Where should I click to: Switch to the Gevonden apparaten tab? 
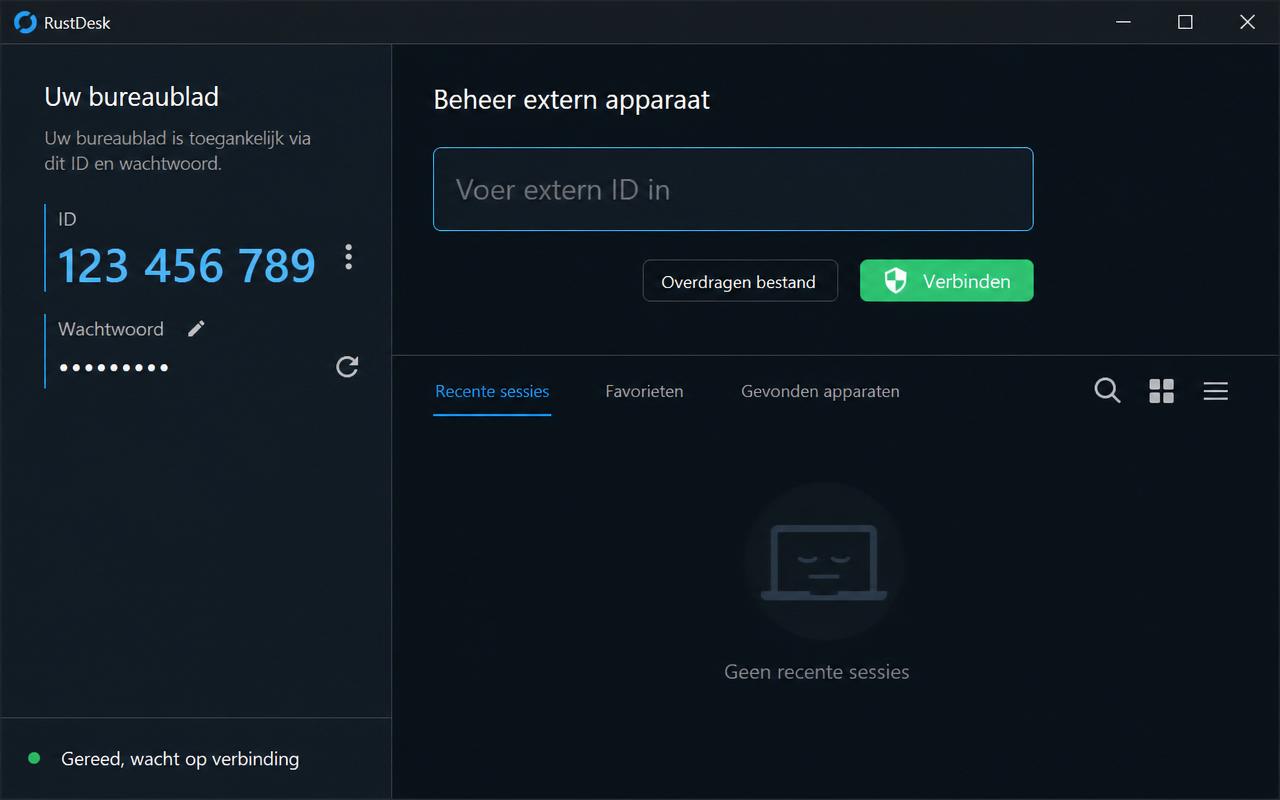pos(820,391)
